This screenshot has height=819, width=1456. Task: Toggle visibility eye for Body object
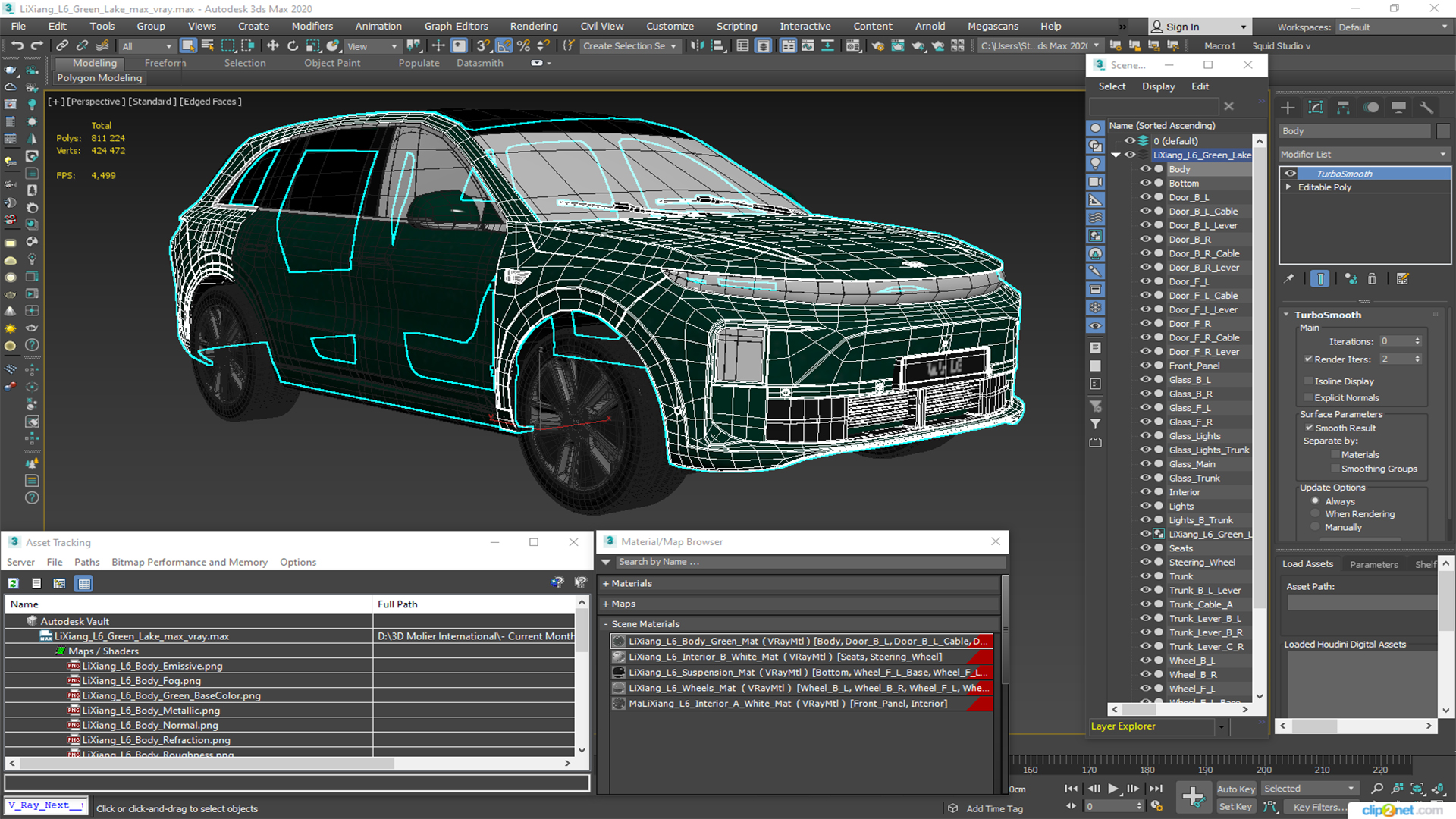[1145, 169]
